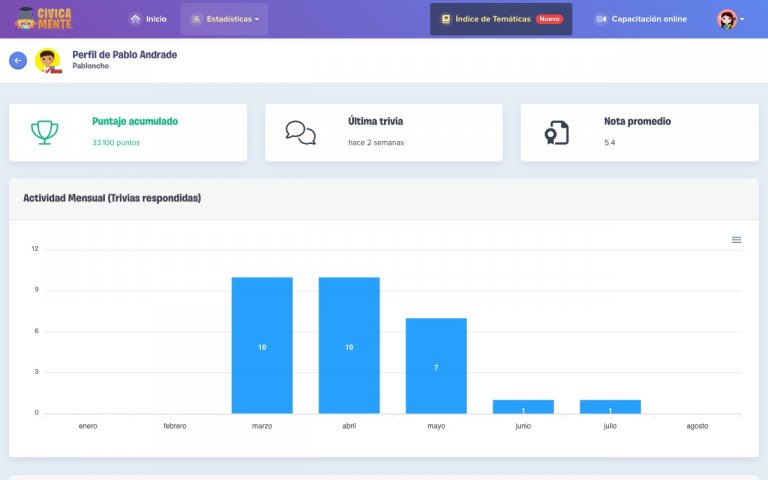768x480 pixels.
Task: Click the book icon in Índice de Temáticas
Action: 446,19
